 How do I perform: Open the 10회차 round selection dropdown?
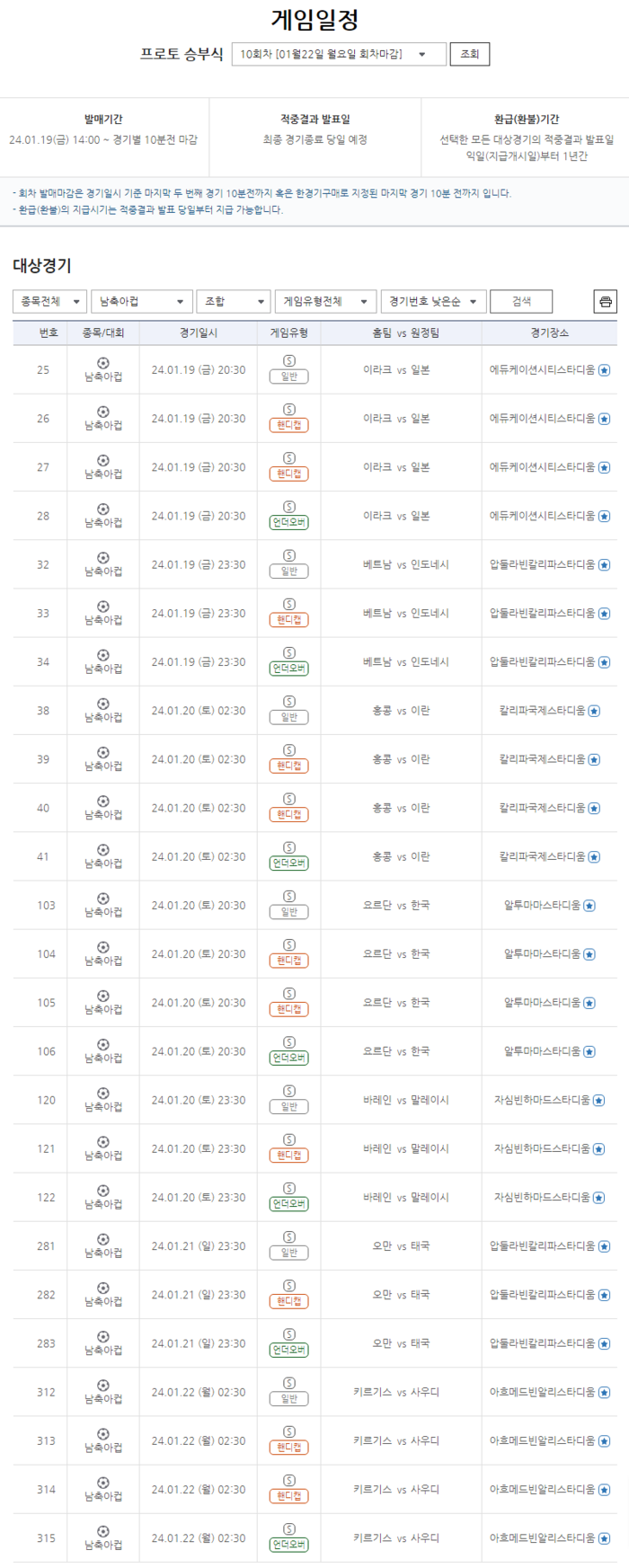339,55
